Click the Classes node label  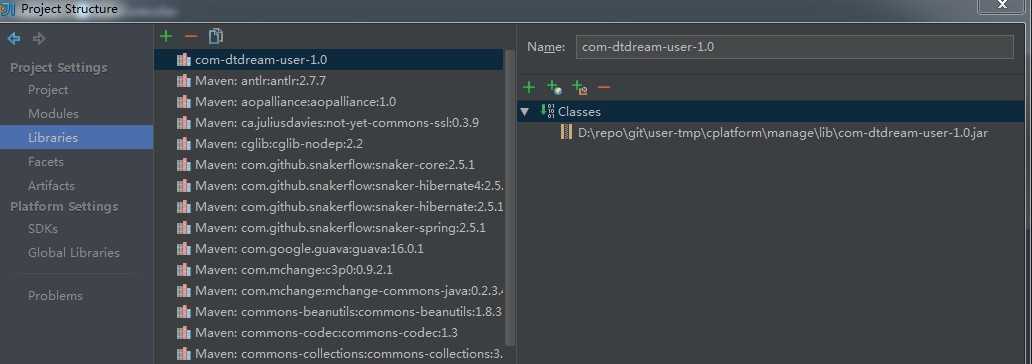point(579,111)
